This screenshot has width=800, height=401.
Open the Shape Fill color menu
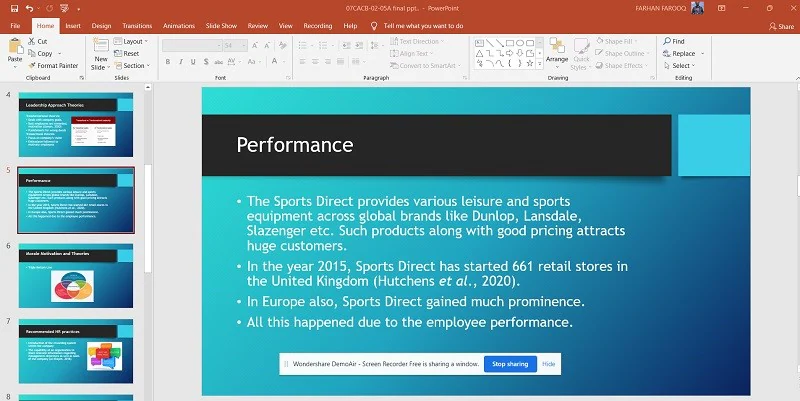(x=617, y=41)
